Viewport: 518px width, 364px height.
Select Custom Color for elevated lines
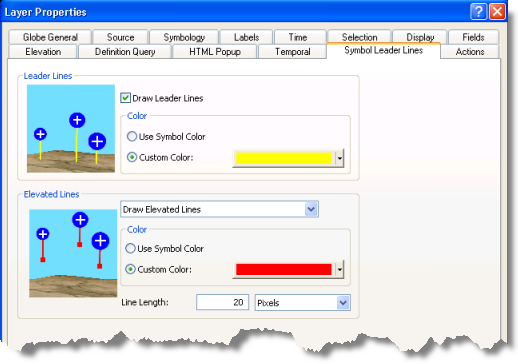point(158,269)
